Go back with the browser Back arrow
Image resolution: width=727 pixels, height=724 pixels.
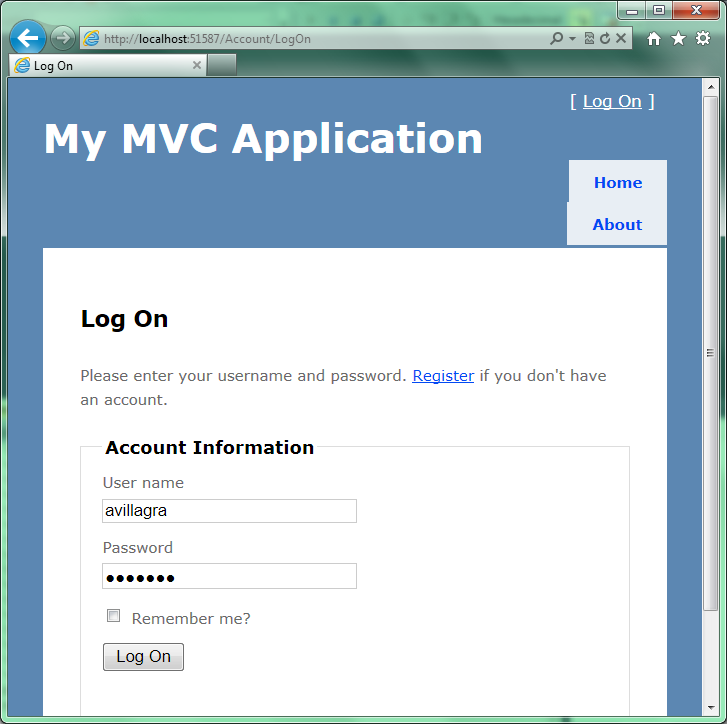coord(27,38)
